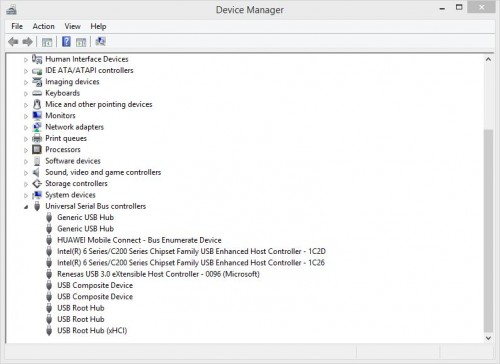Click the Keyboards category icon
500x364 pixels.
[x=37, y=93]
